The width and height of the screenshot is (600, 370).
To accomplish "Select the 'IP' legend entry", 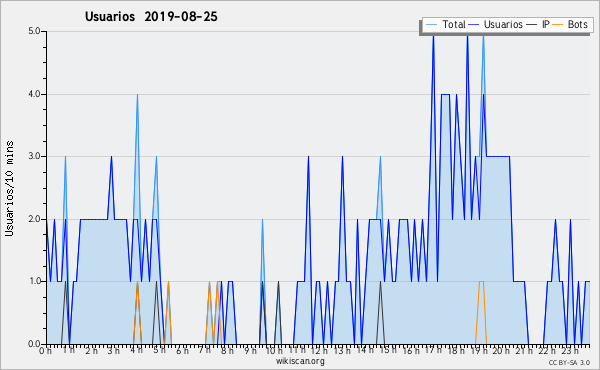I will (x=546, y=24).
